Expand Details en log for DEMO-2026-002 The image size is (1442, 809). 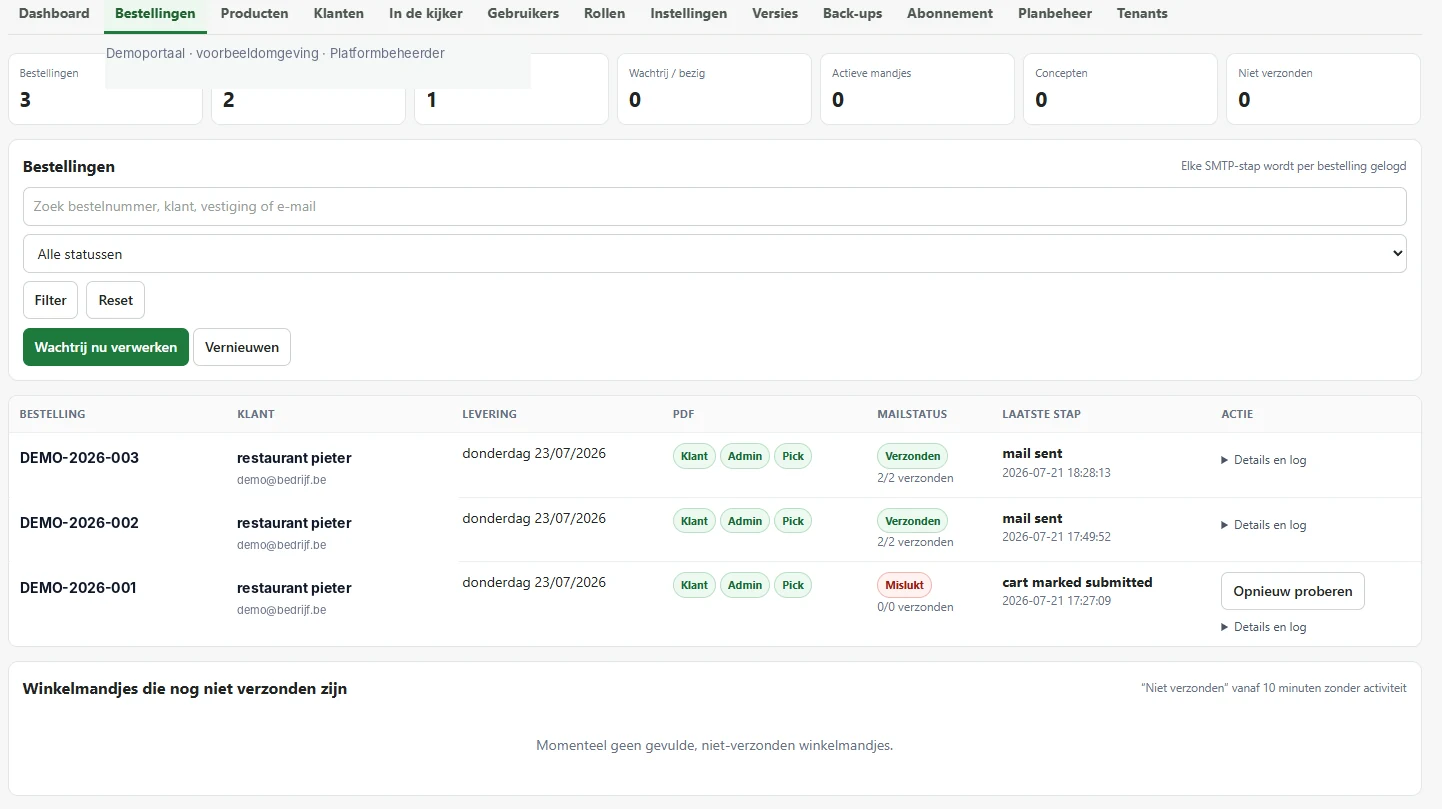click(1264, 525)
